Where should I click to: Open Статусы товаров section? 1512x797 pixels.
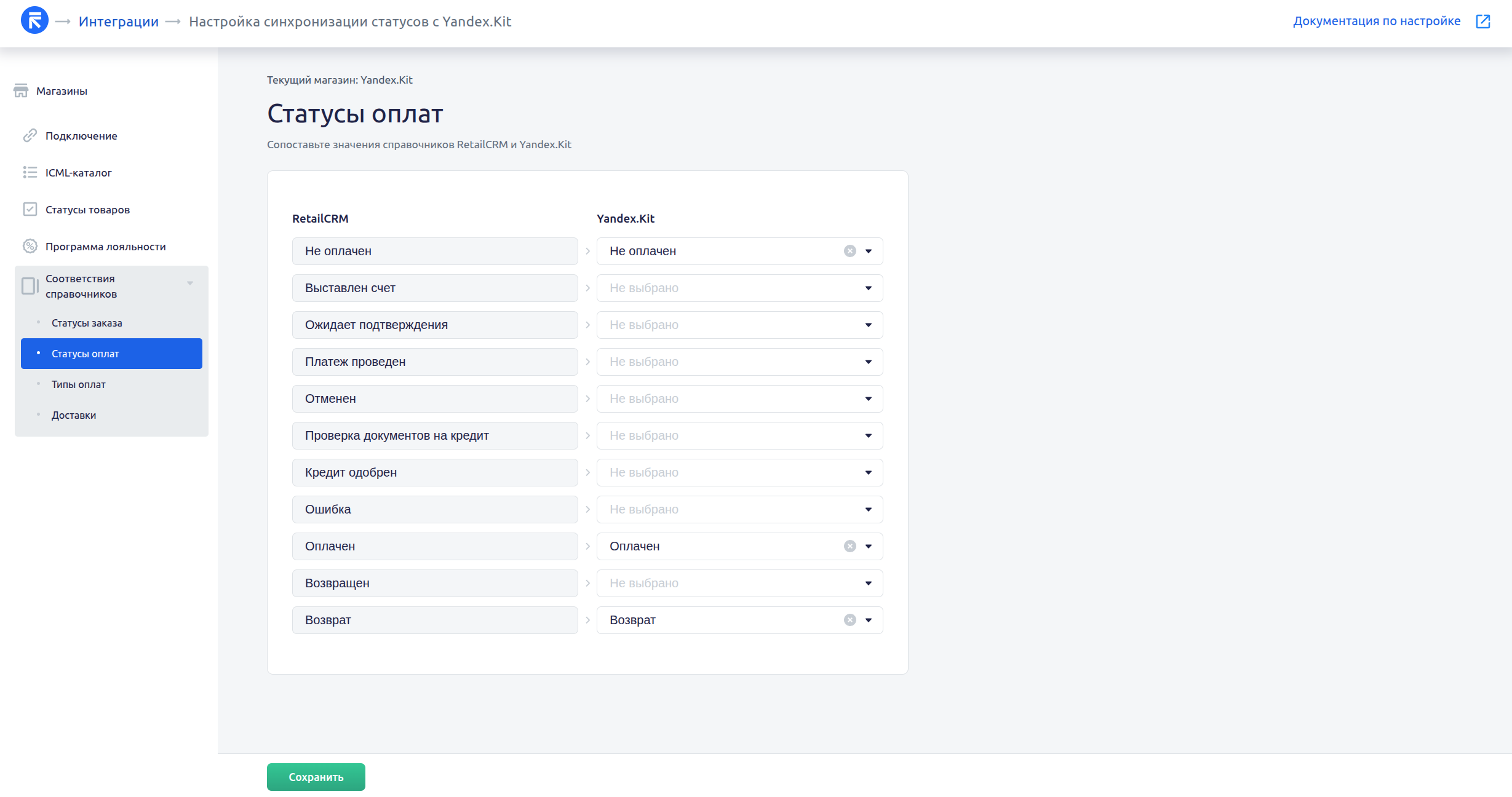tap(87, 210)
